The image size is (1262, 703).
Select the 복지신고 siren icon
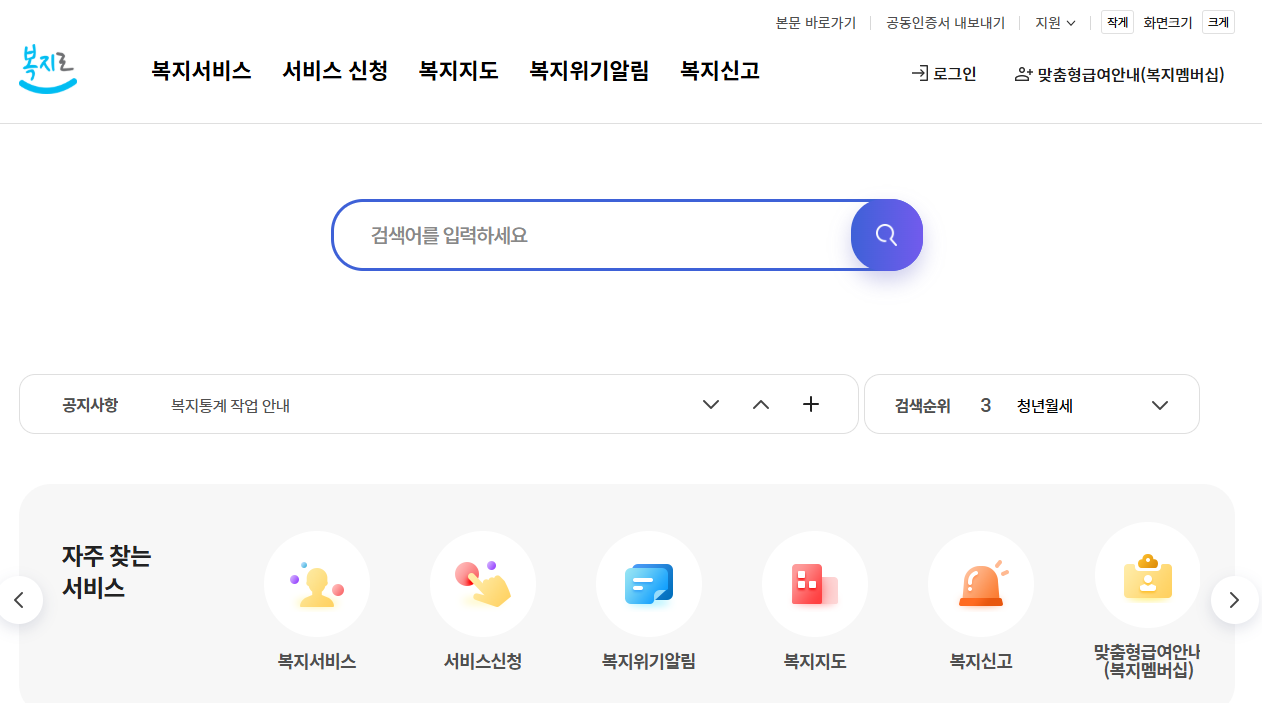[980, 583]
